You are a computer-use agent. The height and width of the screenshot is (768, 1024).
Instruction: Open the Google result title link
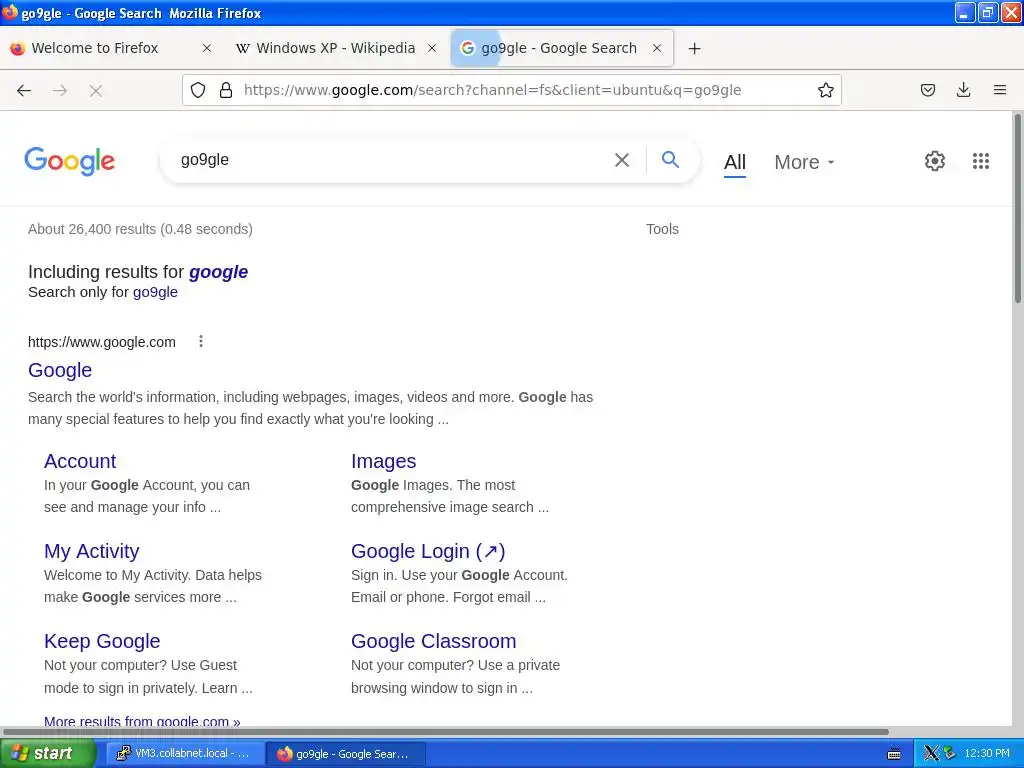(60, 370)
